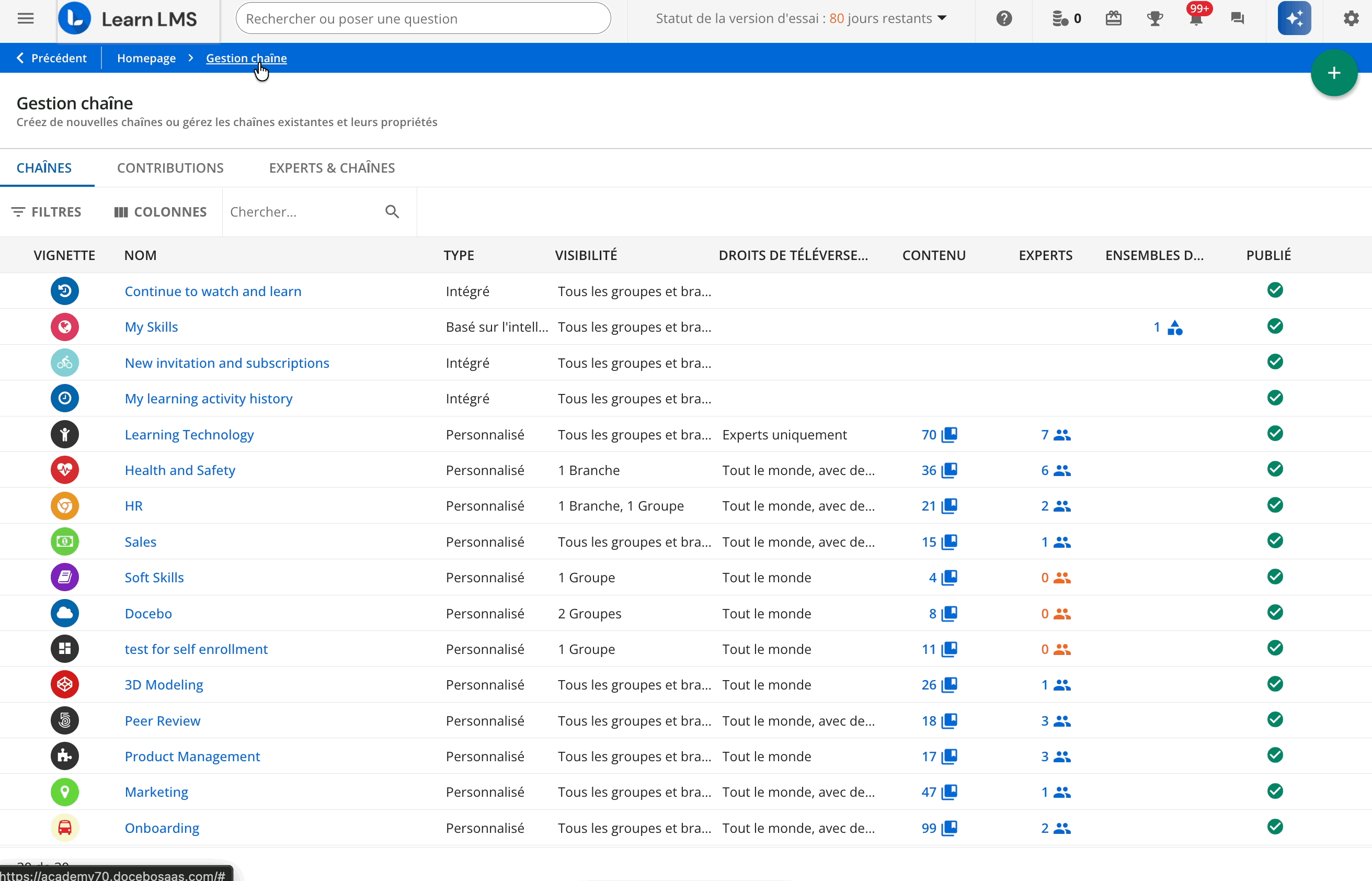Open the Learning Technology channel link
Viewport: 1372px width, 881px height.
189,434
